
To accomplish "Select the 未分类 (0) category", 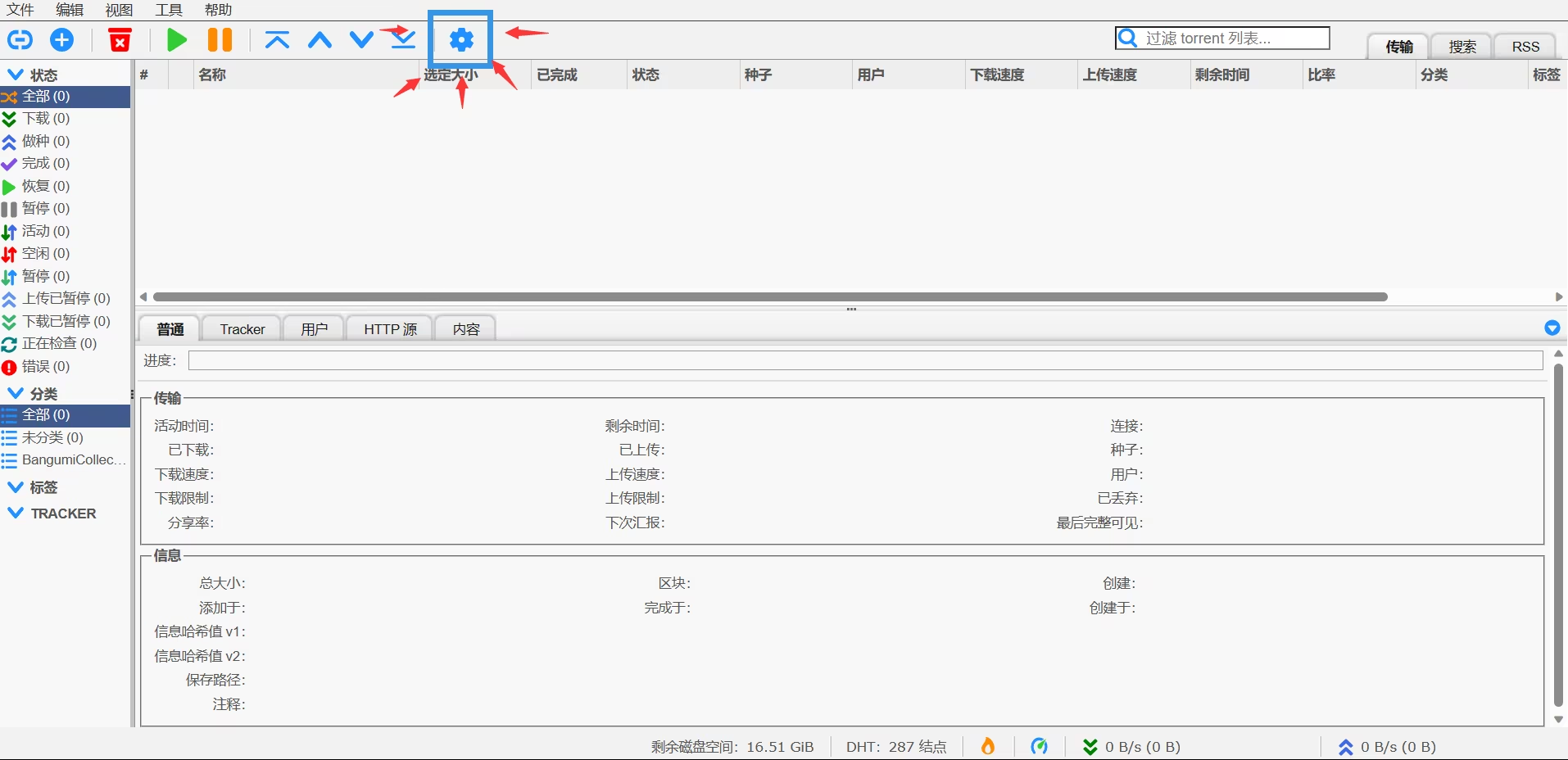I will coord(65,438).
